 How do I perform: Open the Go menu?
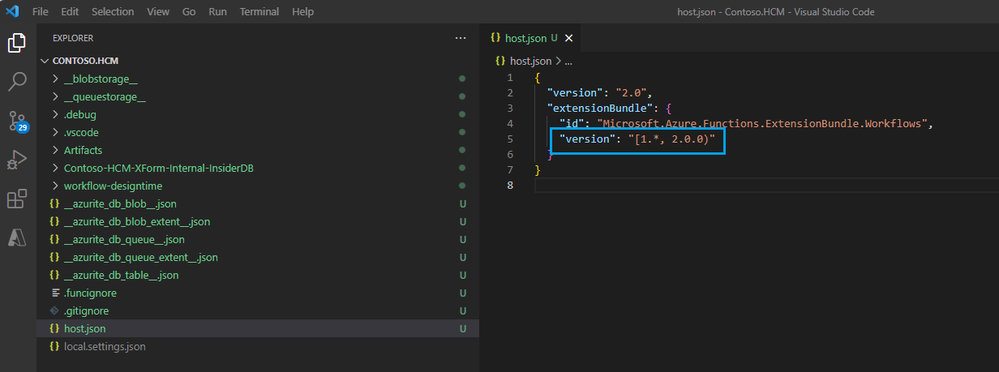(x=189, y=11)
